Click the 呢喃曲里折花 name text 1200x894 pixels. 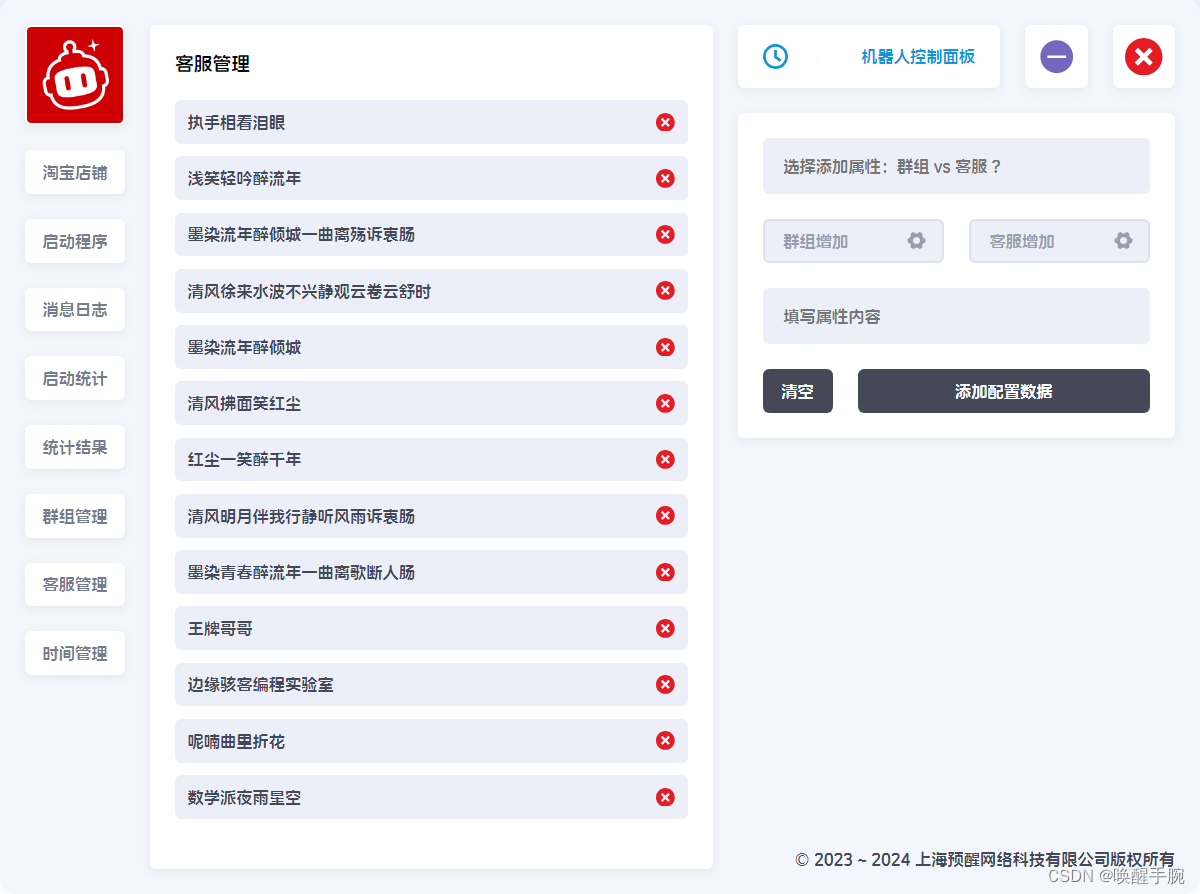coord(236,741)
